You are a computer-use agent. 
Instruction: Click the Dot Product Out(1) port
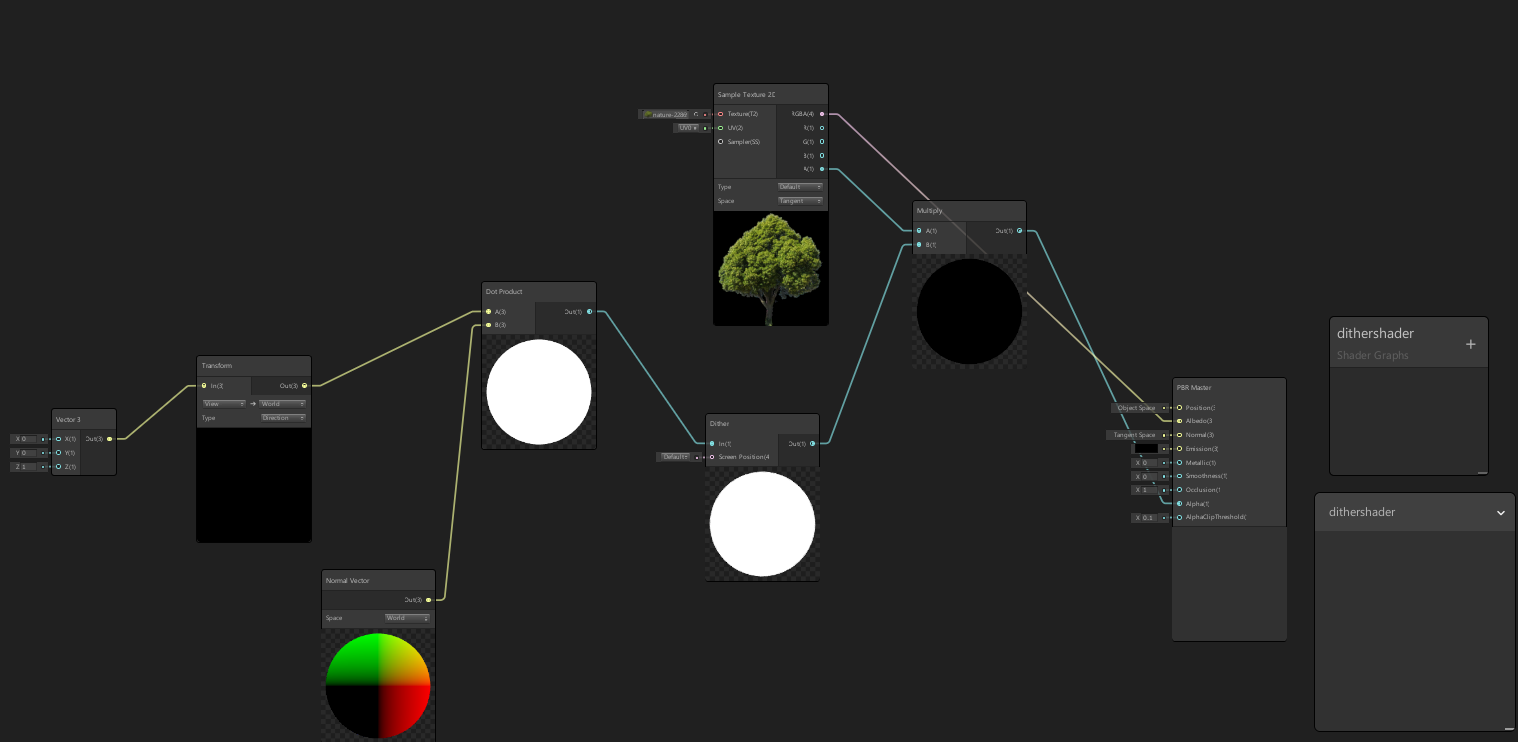coord(589,312)
